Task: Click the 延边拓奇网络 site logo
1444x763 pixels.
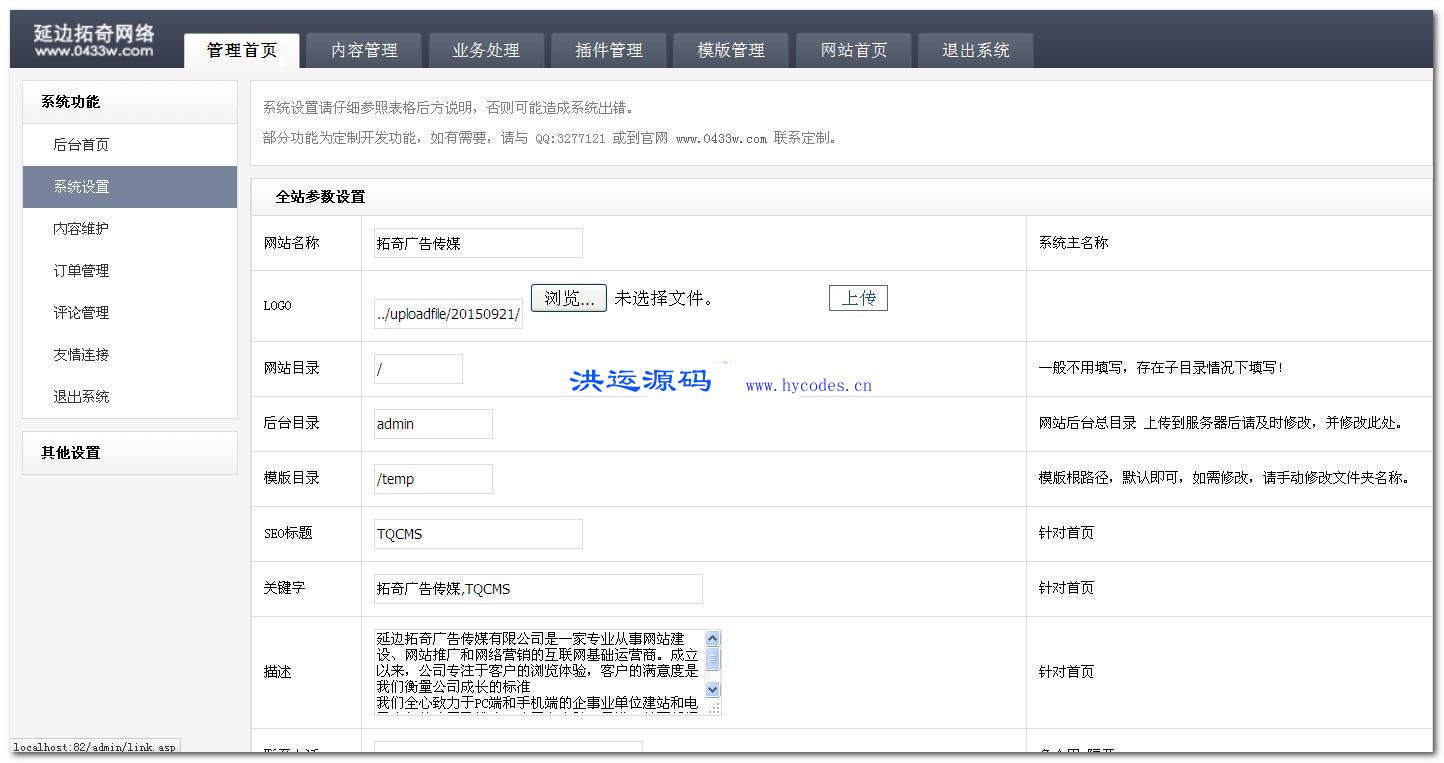Action: [x=94, y=41]
